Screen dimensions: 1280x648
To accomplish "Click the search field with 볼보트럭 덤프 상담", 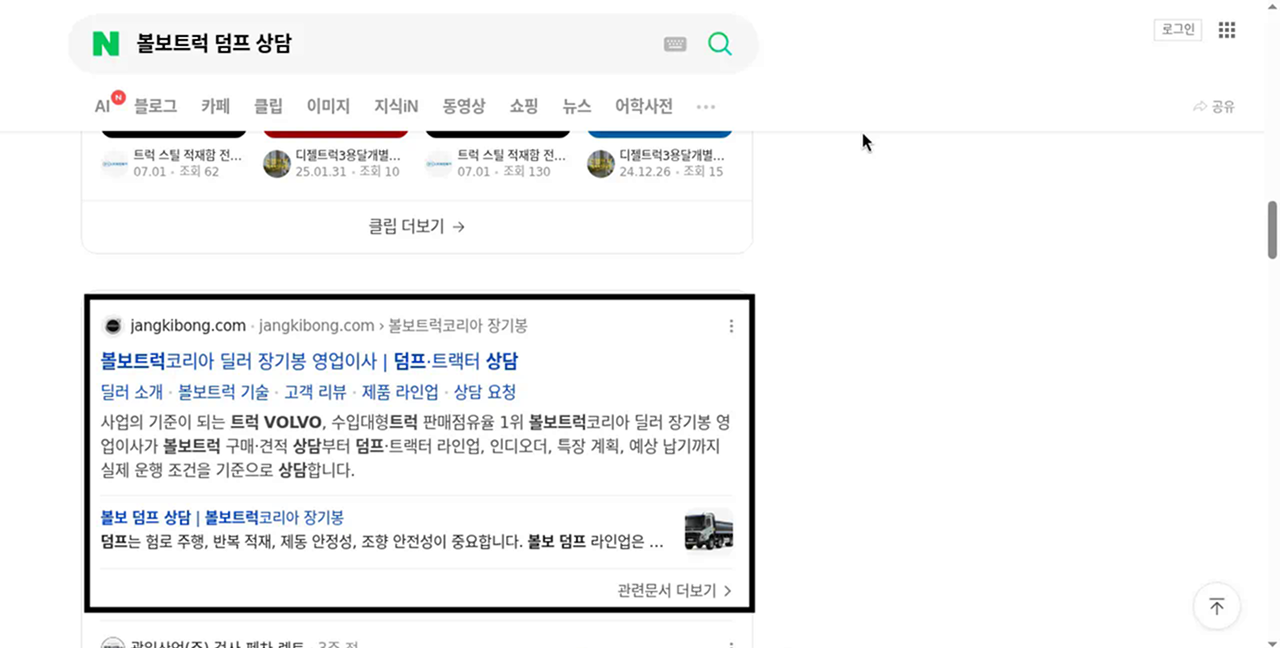I will point(390,44).
